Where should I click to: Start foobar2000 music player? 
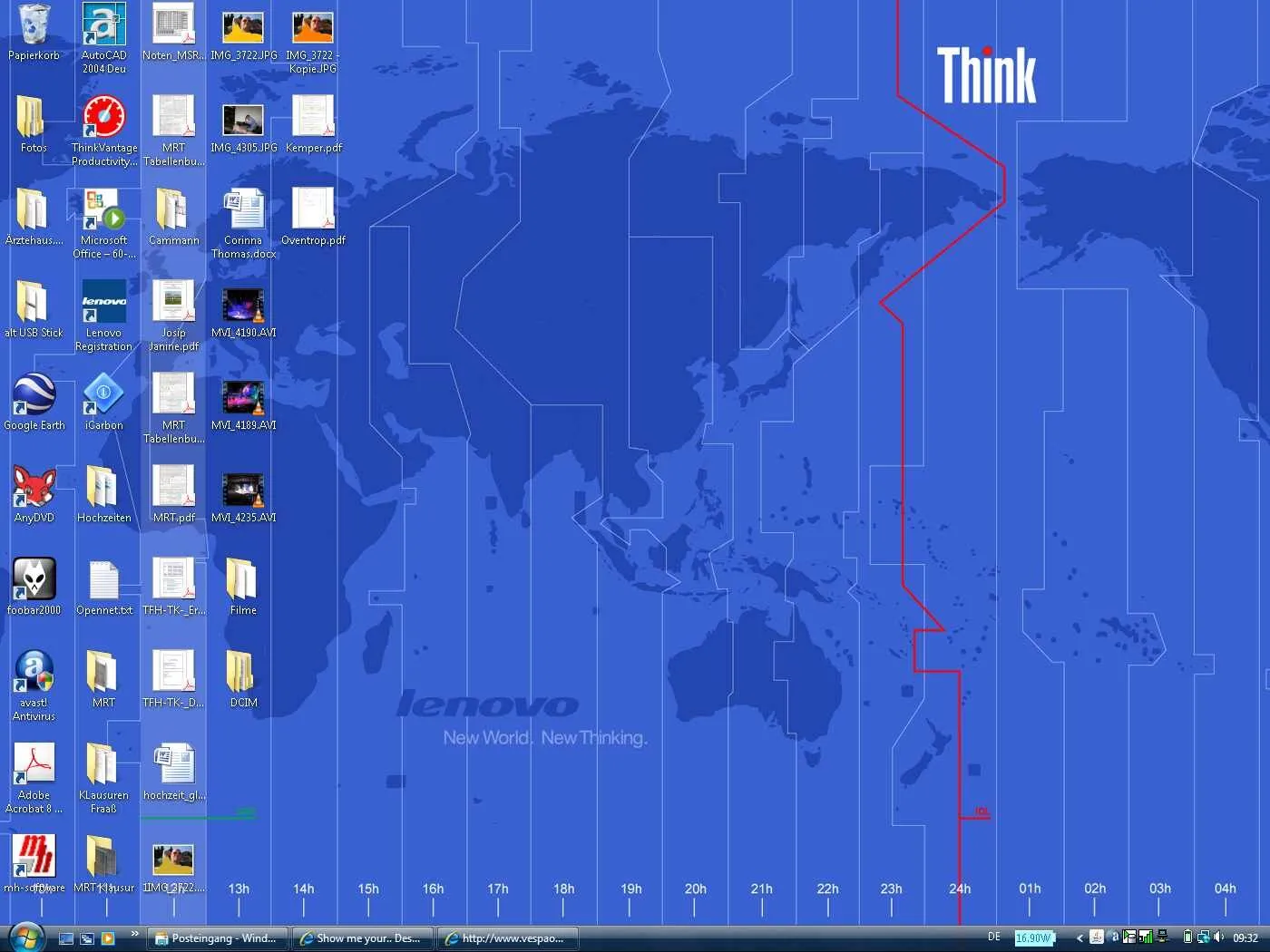(x=34, y=581)
